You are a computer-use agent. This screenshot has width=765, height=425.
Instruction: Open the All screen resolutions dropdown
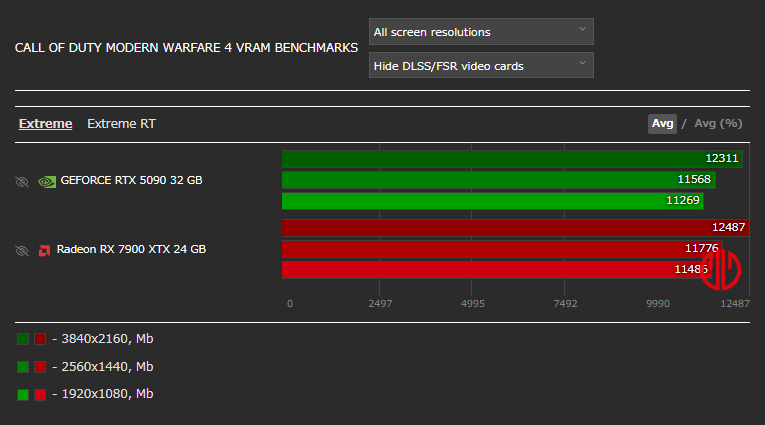(481, 32)
